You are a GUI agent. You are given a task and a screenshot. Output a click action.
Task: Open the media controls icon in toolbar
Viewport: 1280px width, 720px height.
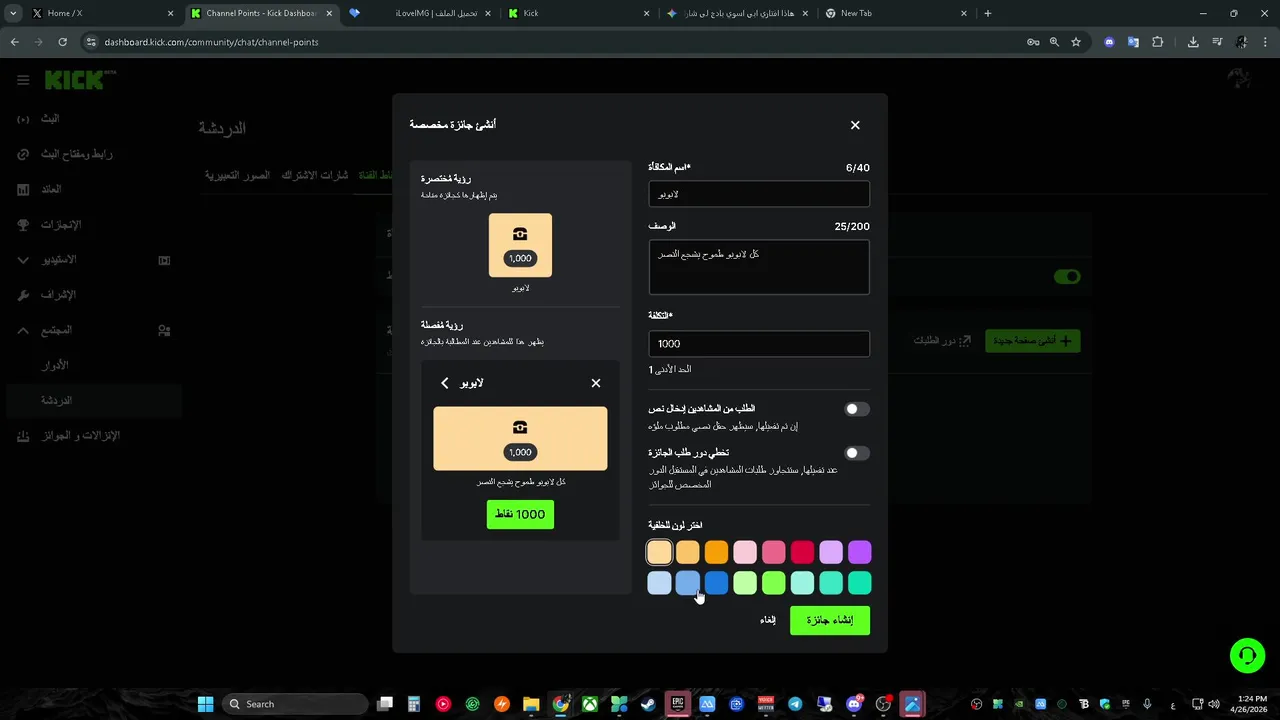[x=1217, y=42]
